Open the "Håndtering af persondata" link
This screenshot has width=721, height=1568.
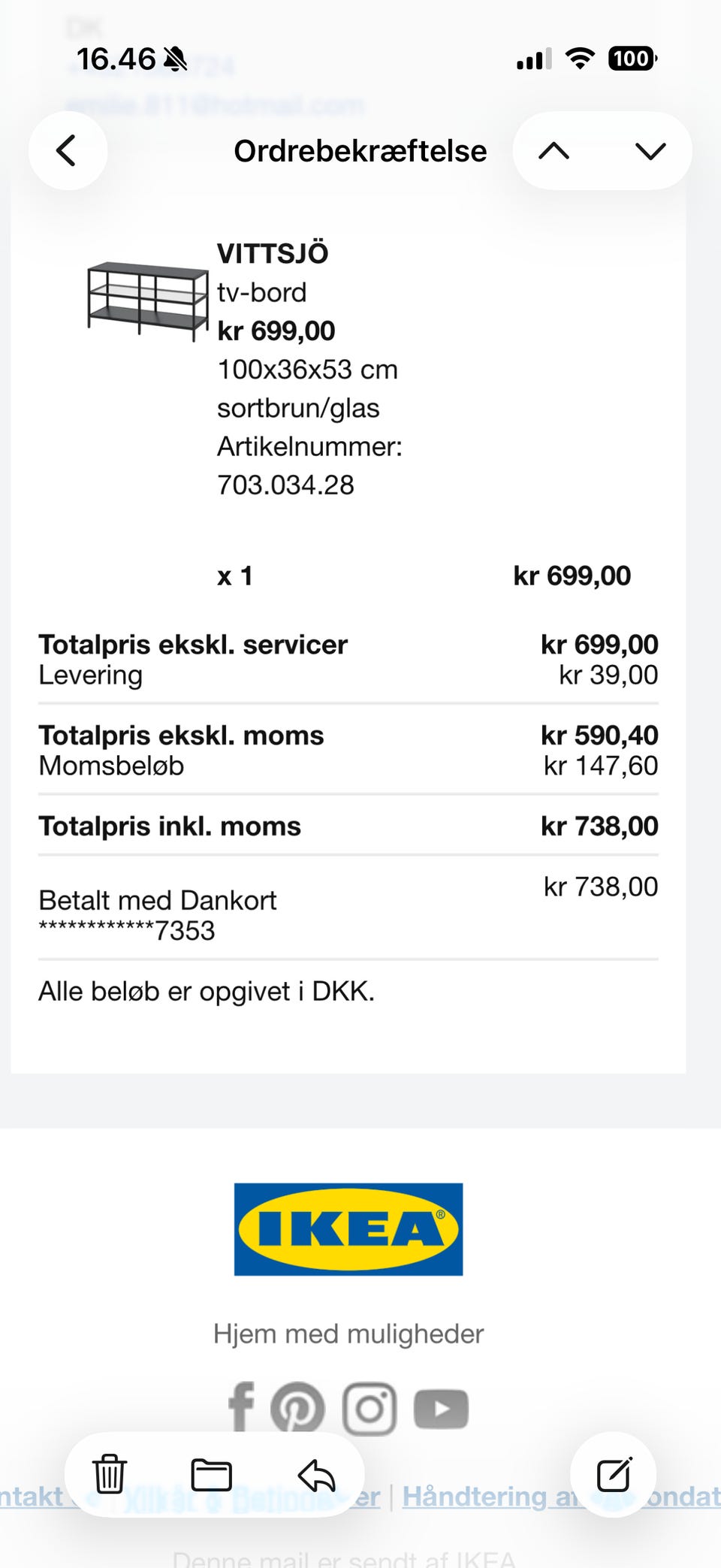tap(560, 1497)
